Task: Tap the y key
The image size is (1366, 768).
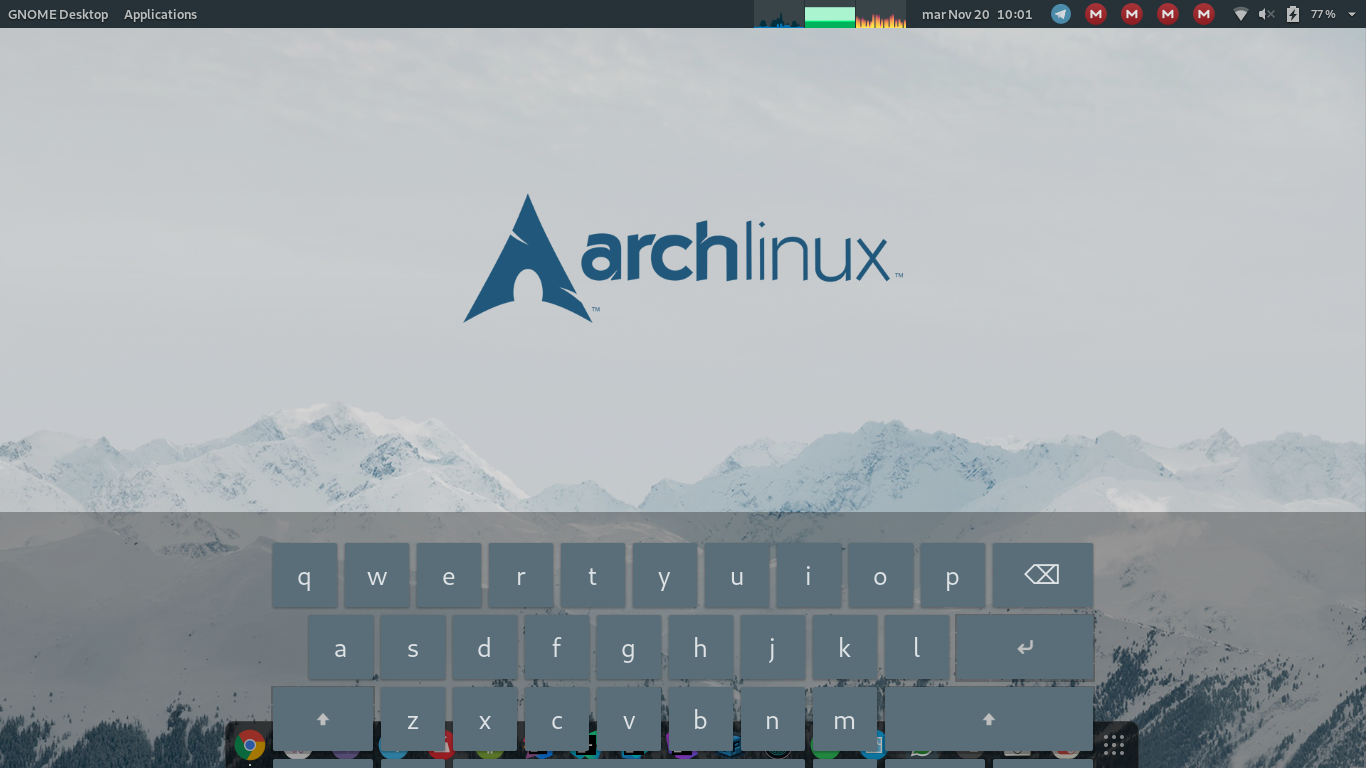Action: [x=665, y=575]
